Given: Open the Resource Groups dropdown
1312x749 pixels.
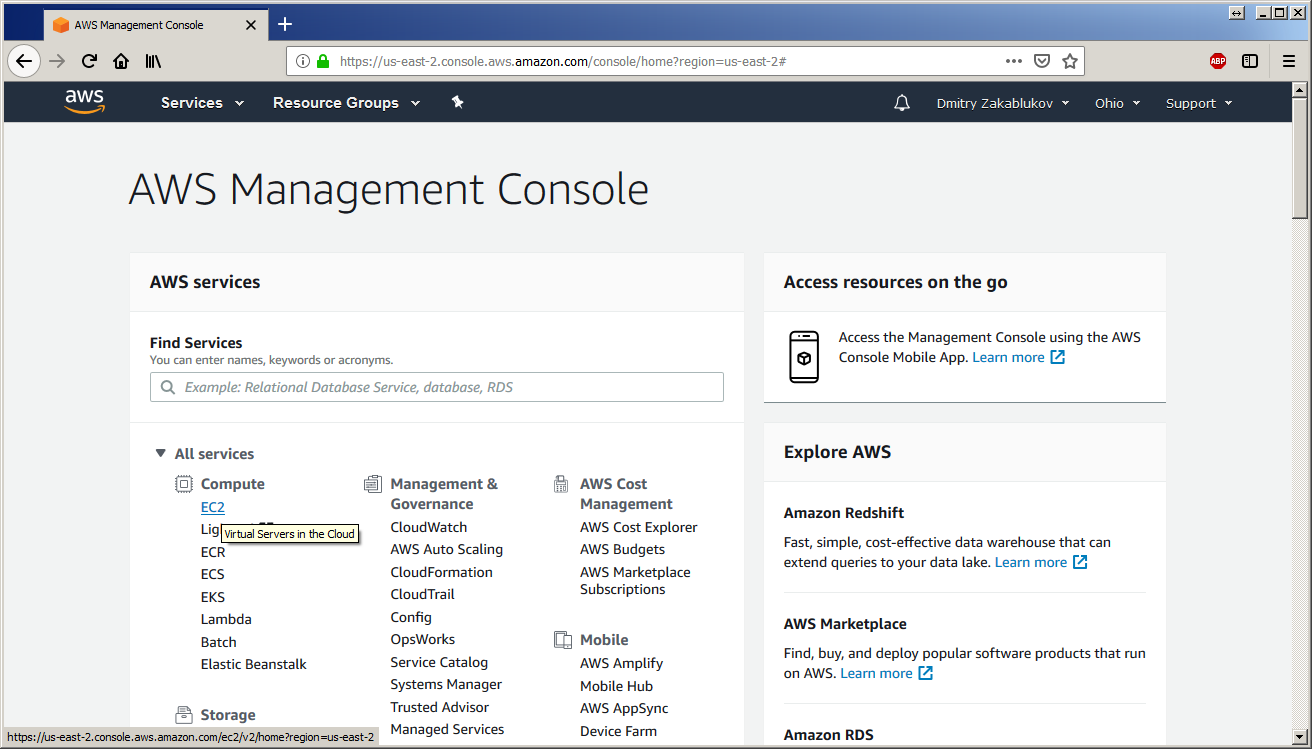Looking at the screenshot, I should (346, 103).
